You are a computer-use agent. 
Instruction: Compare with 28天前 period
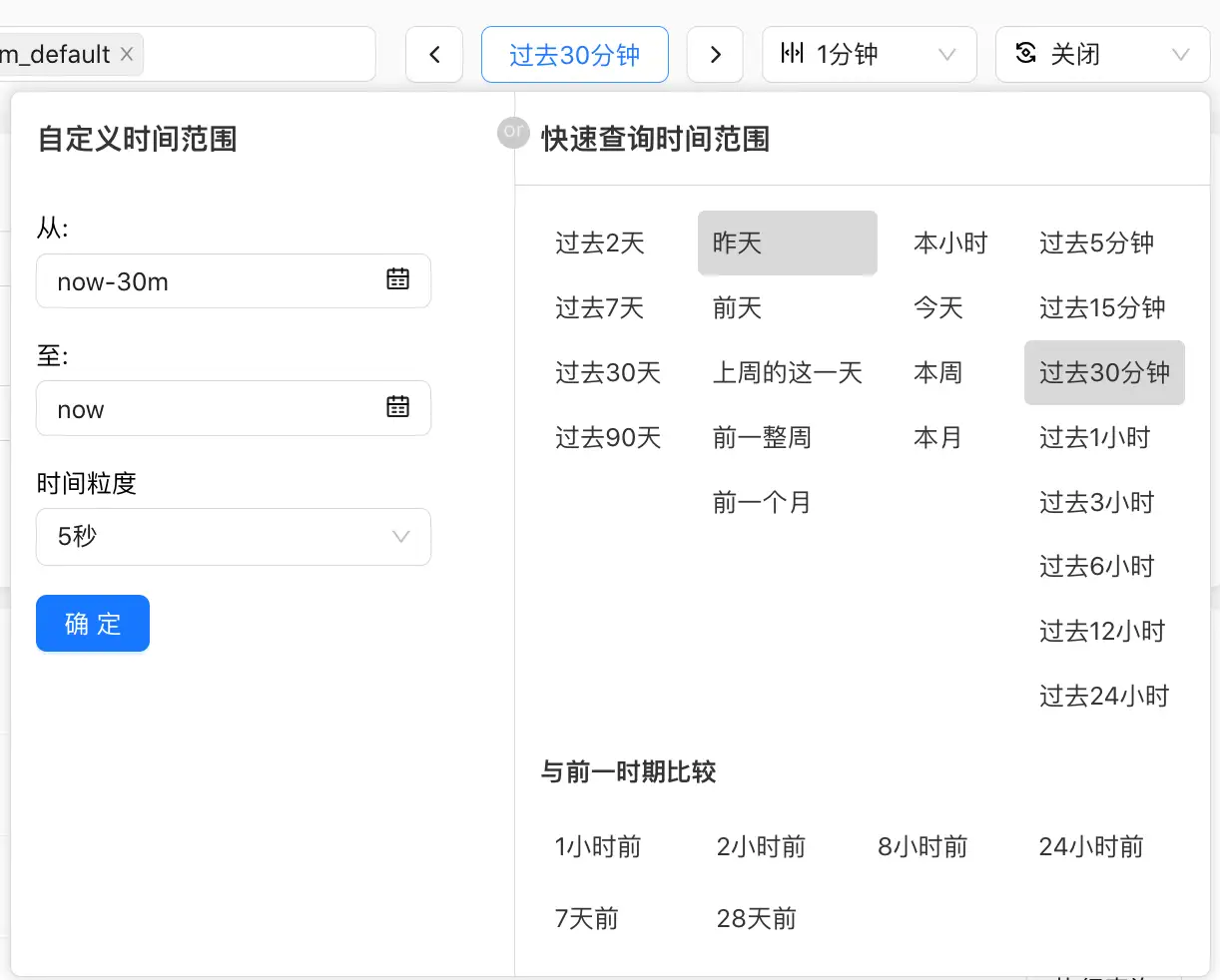click(x=756, y=919)
